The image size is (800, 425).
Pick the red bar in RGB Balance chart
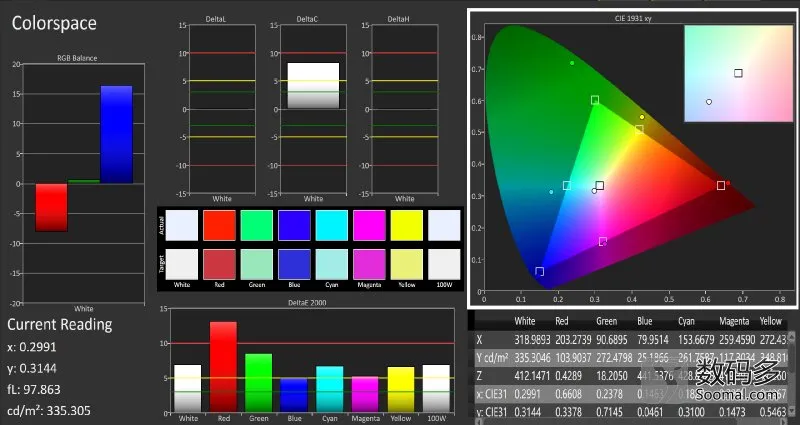click(52, 207)
